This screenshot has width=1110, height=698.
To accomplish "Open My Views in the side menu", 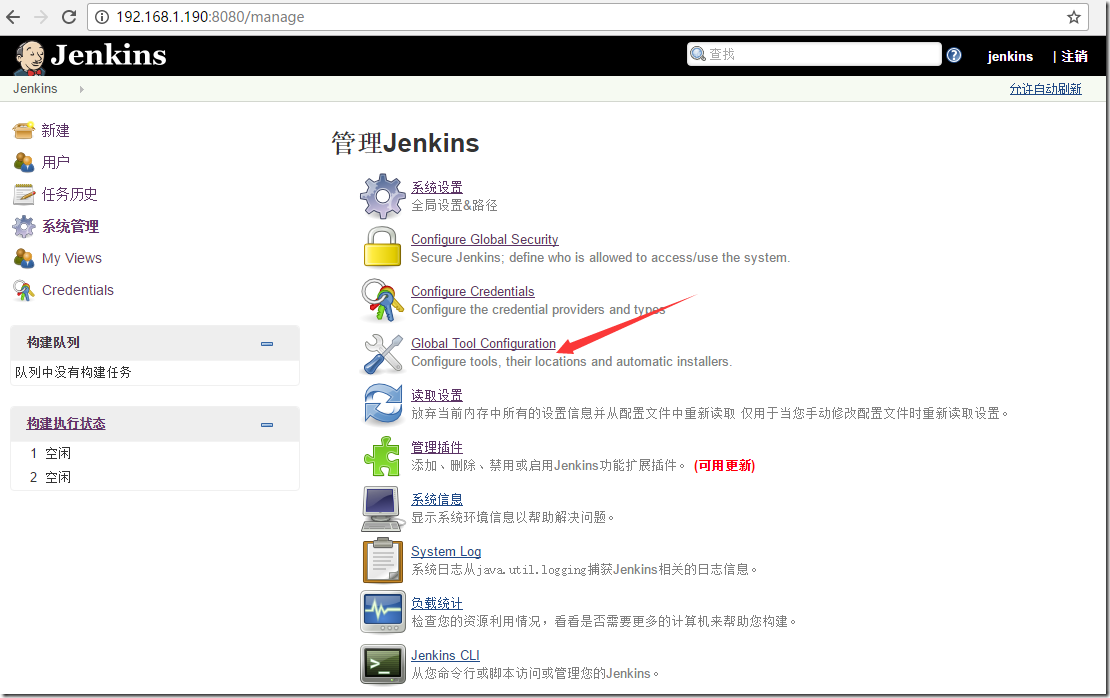I will coord(71,258).
